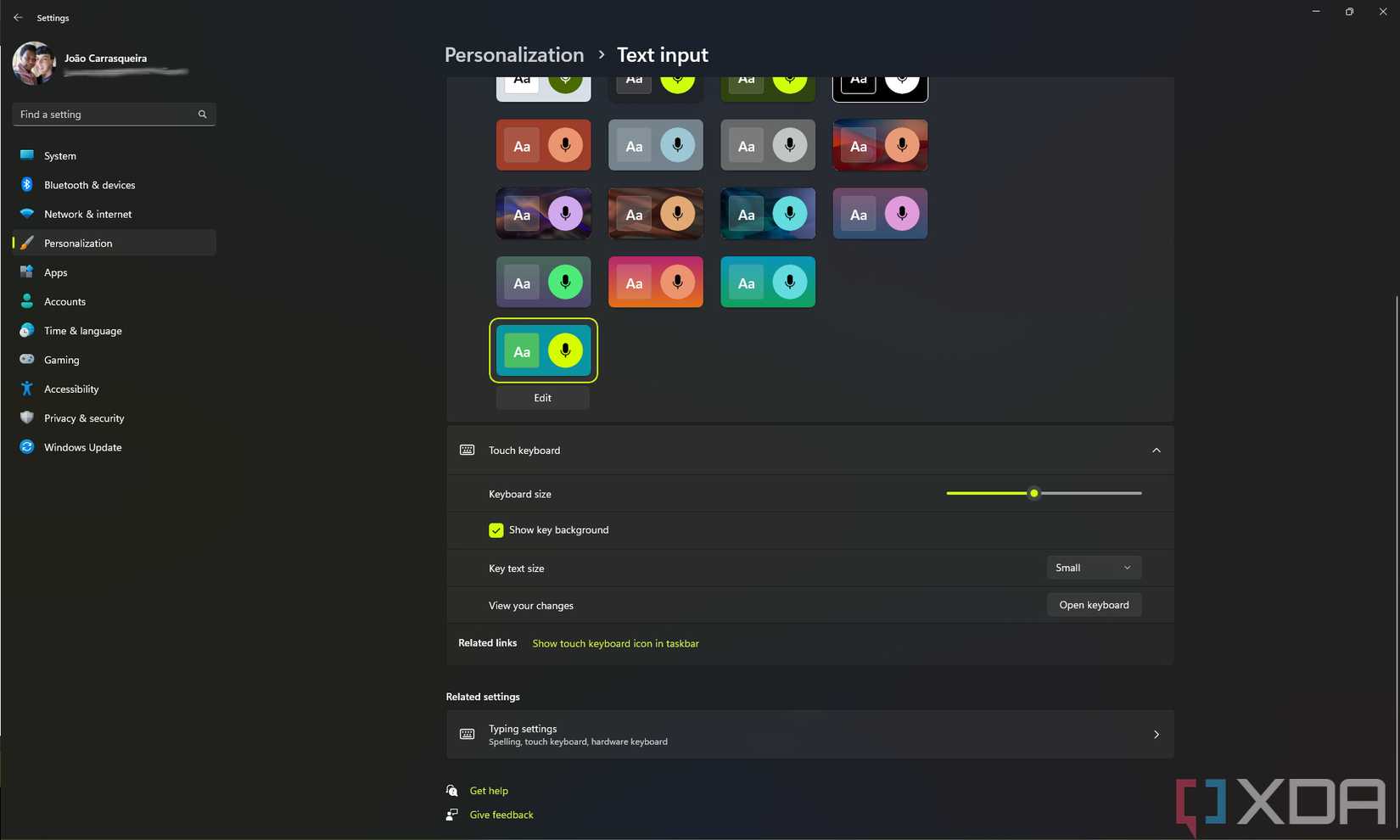Viewport: 1400px width, 840px height.
Task: Select the dark blue swirl theme with lilac mic
Action: 543,214
